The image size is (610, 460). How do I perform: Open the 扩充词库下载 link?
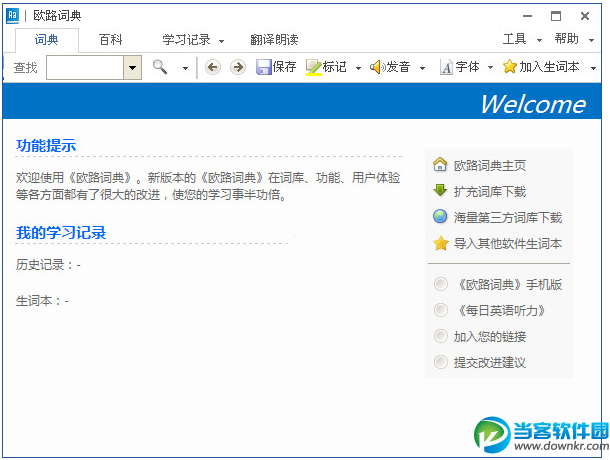click(x=490, y=191)
